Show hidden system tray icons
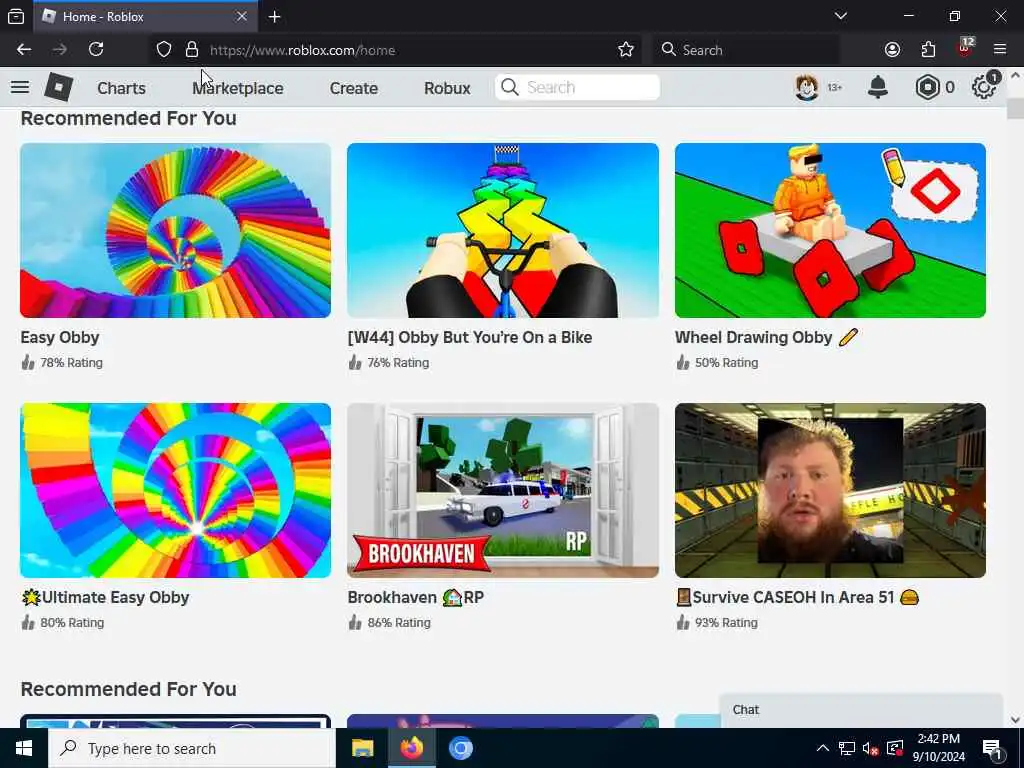 (x=823, y=748)
